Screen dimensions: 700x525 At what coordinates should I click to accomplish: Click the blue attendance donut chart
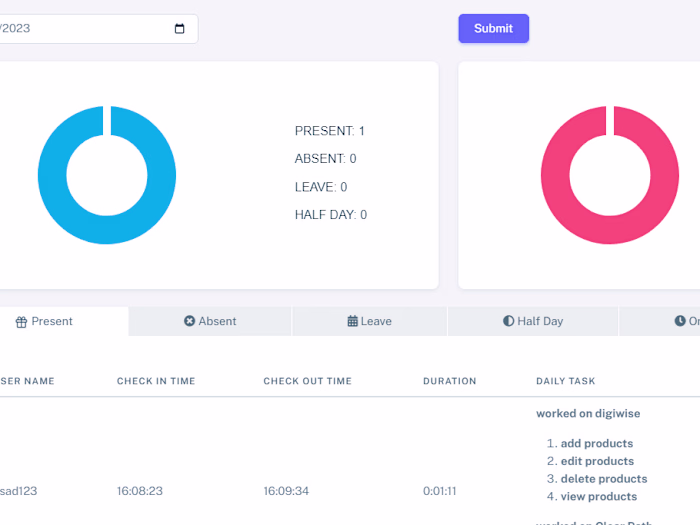coord(107,175)
